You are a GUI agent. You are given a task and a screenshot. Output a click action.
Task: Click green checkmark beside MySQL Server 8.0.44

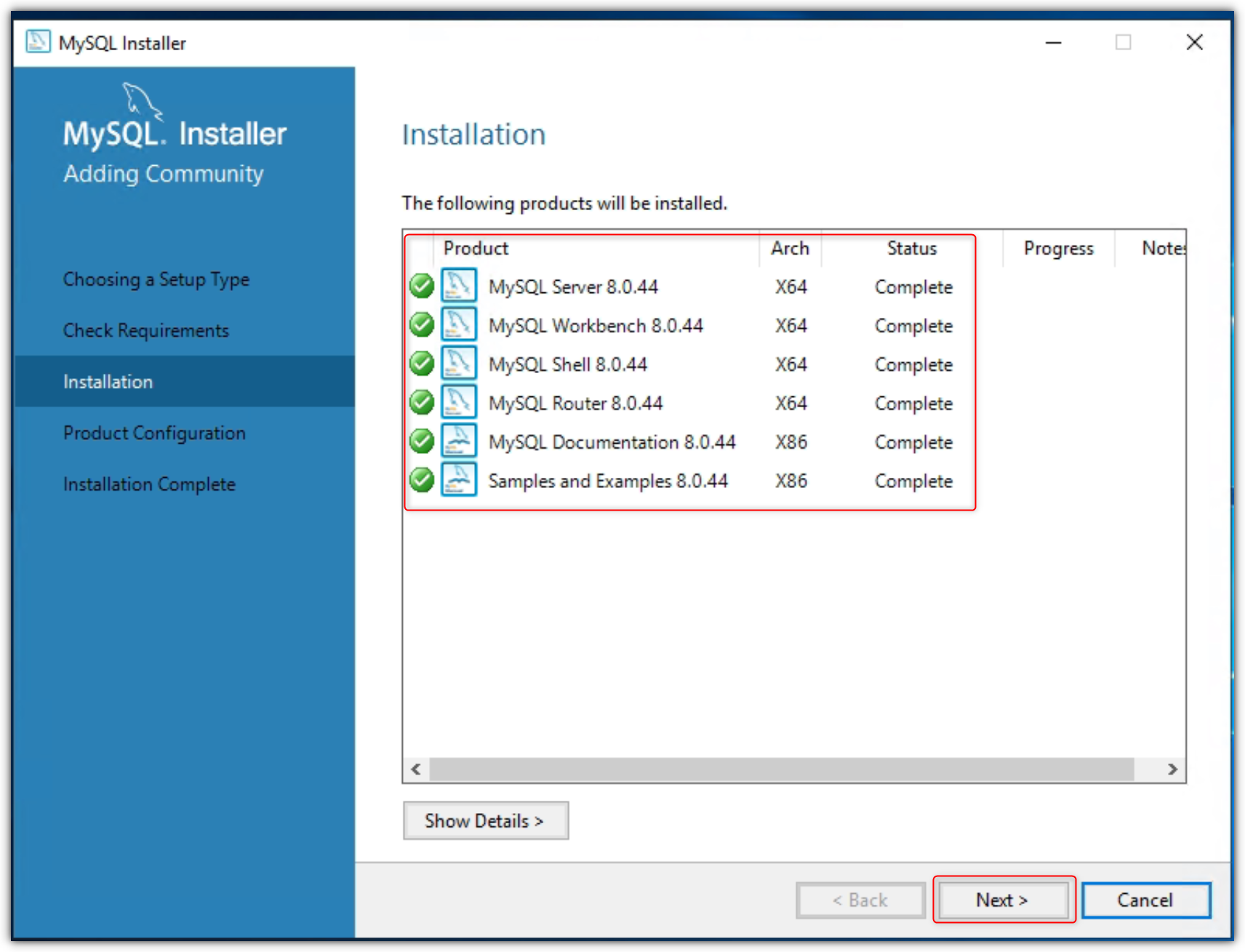[422, 286]
